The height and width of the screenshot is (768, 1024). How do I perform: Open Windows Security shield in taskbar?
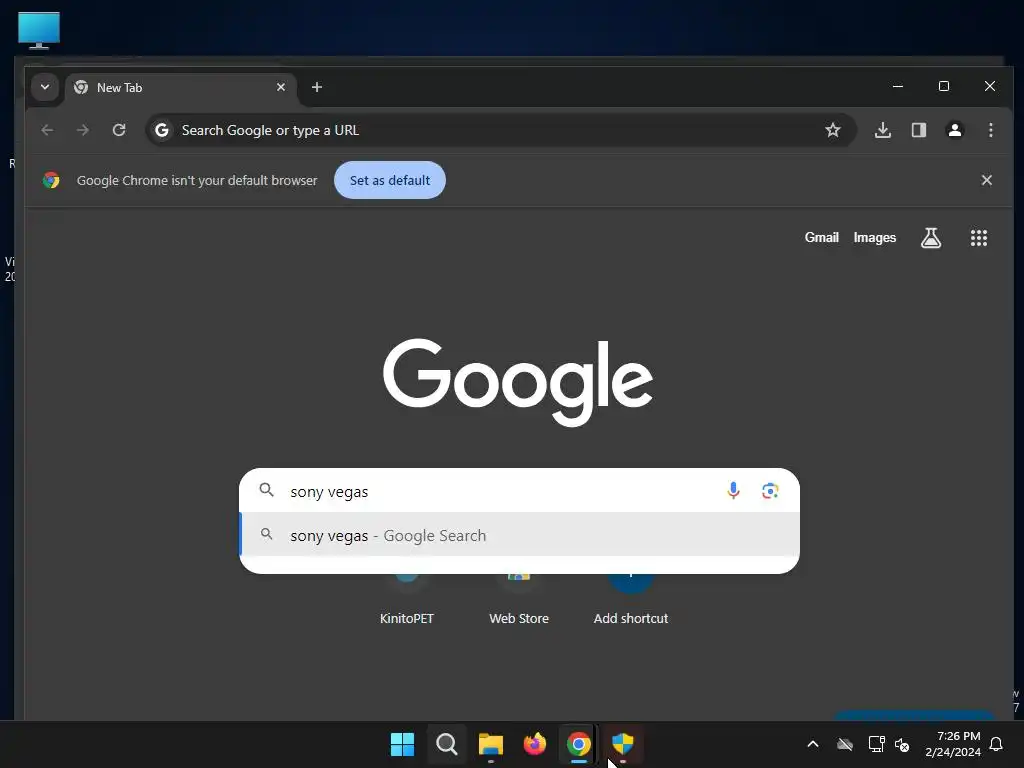tap(623, 744)
